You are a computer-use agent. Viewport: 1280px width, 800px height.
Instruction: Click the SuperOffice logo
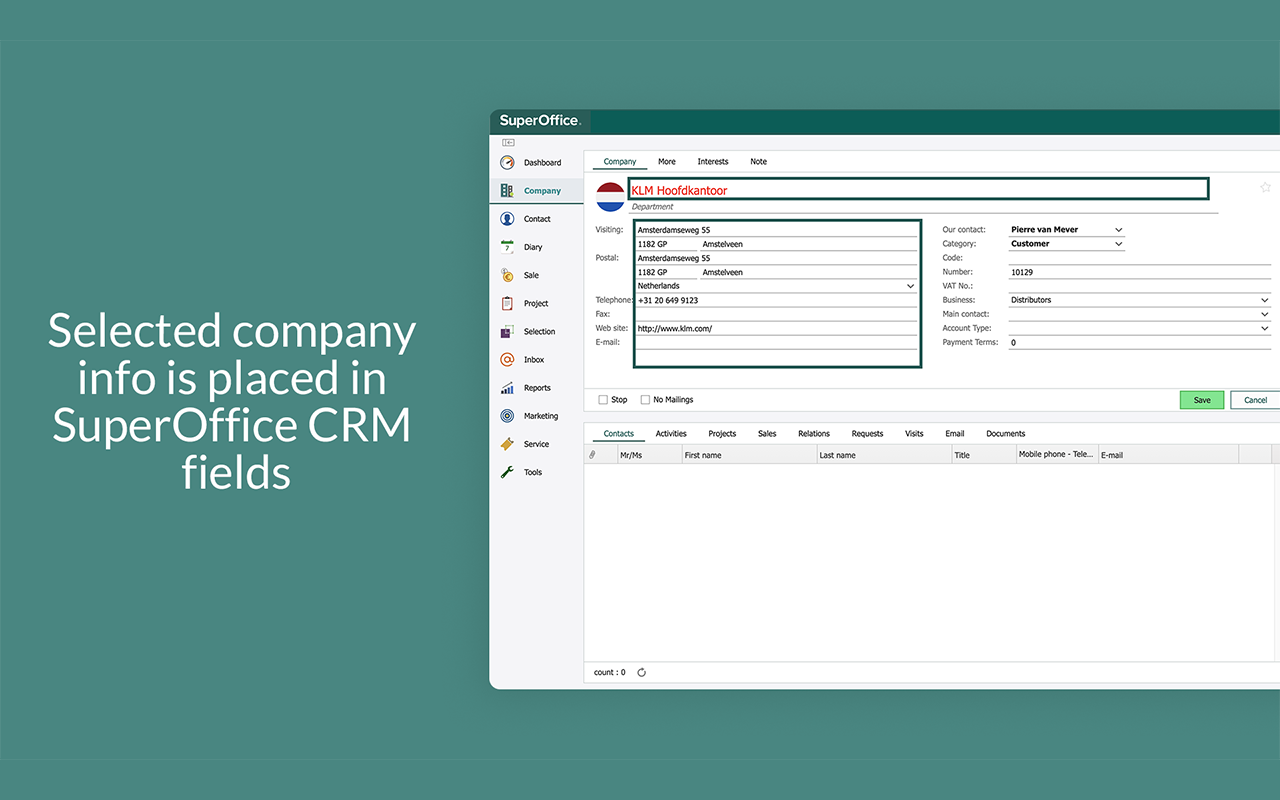click(539, 120)
